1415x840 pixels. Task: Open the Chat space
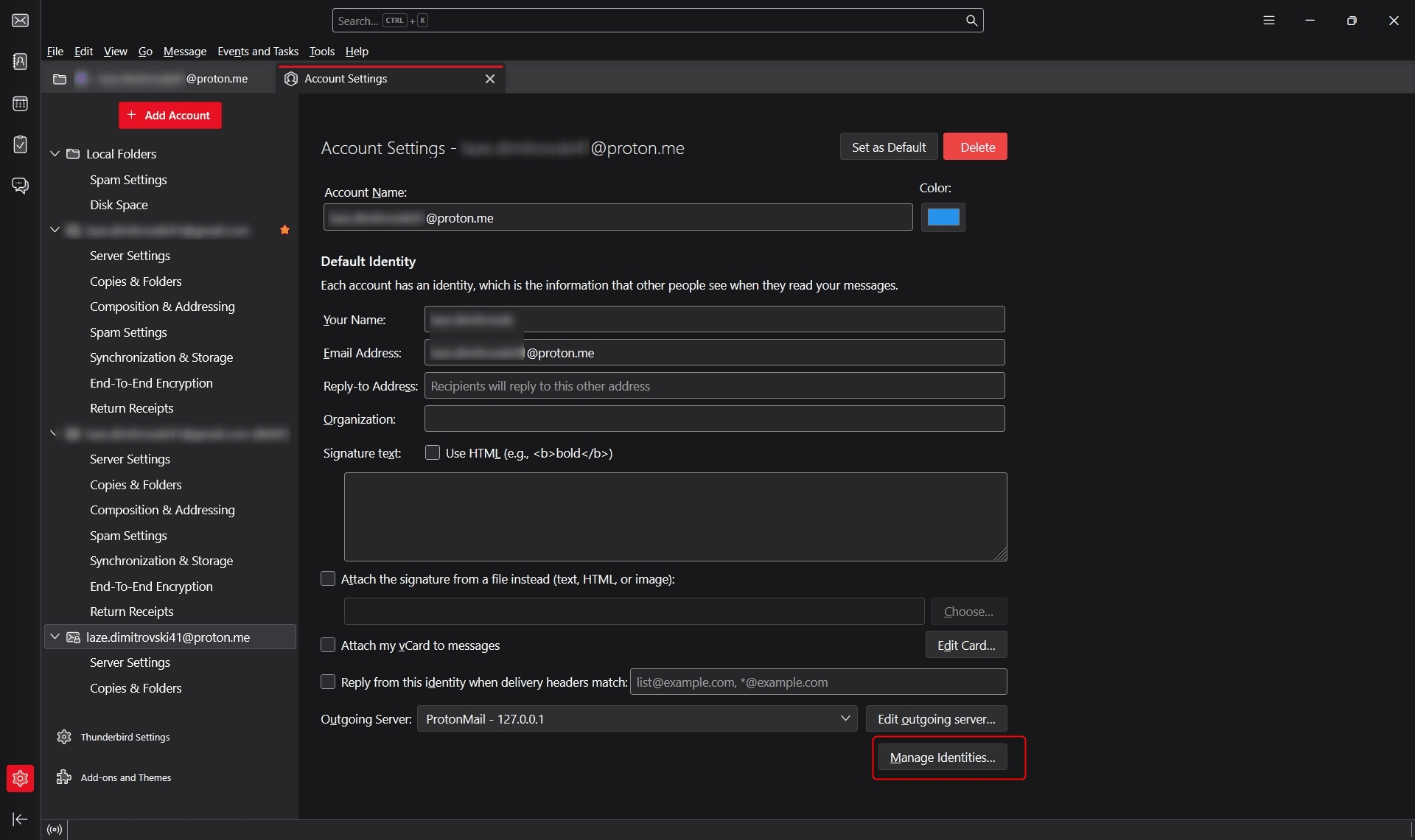pyautogui.click(x=20, y=186)
